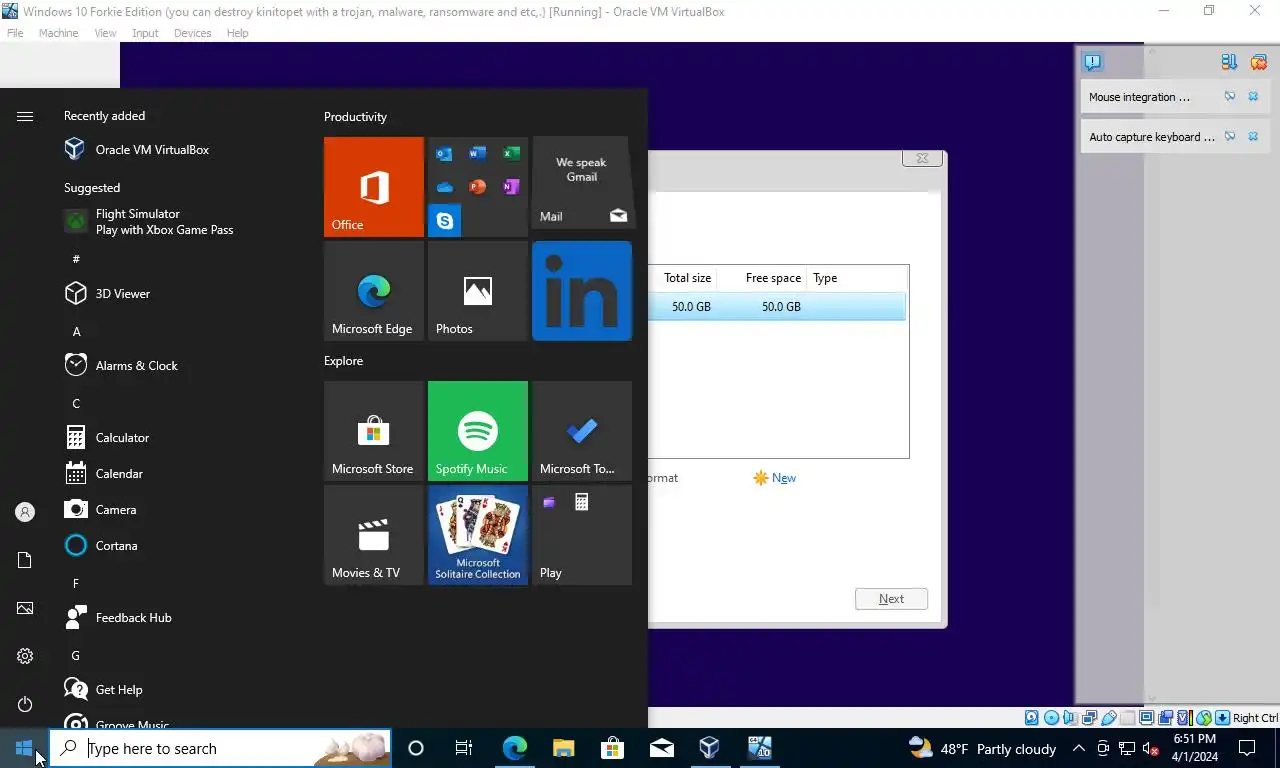Open Pictures icon in Start sidebar
Viewport: 1280px width, 768px height.
(25, 608)
